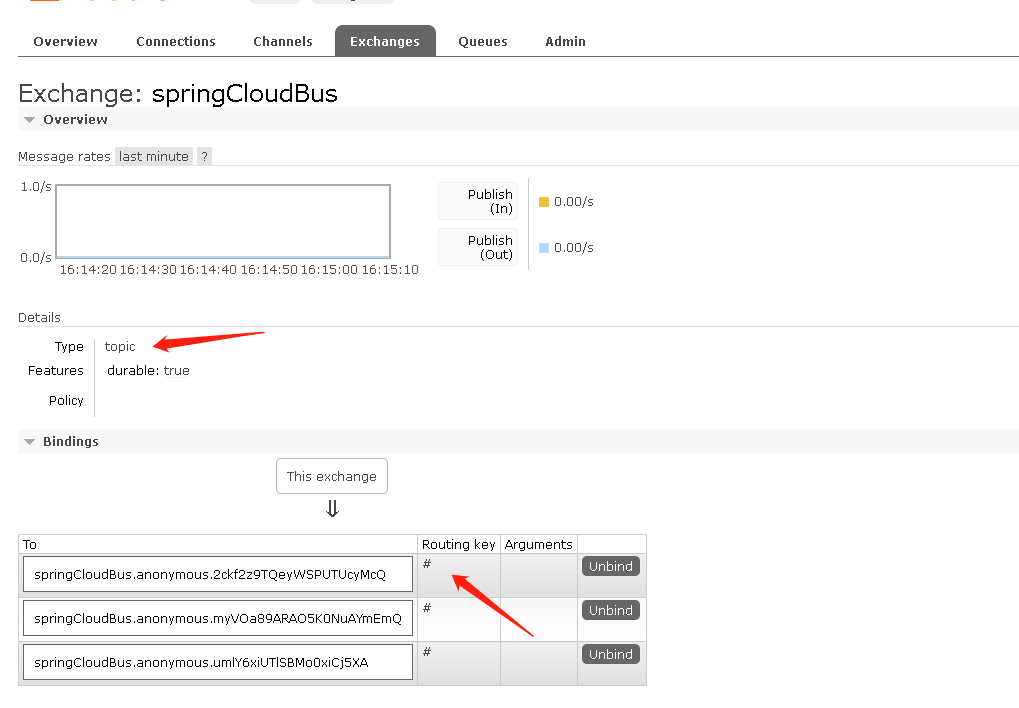The width and height of the screenshot is (1019, 708).
Task: Click the routing key '#' for umlY6xiUTlSBMo0xiCj5XA
Action: point(427,652)
